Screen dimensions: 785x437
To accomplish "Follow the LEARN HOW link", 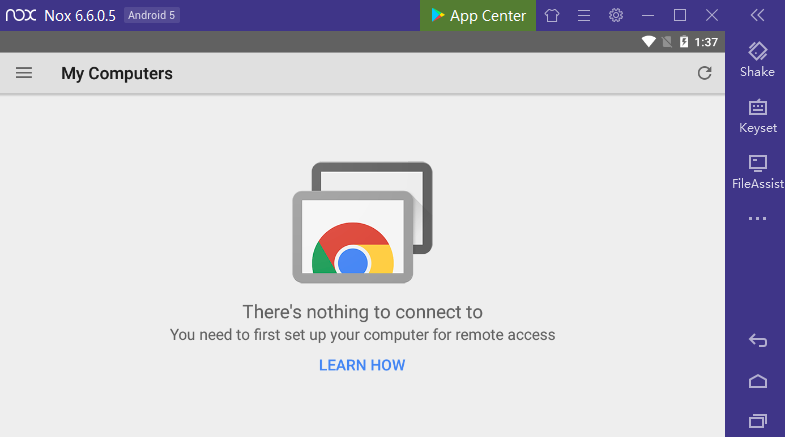I will (362, 365).
